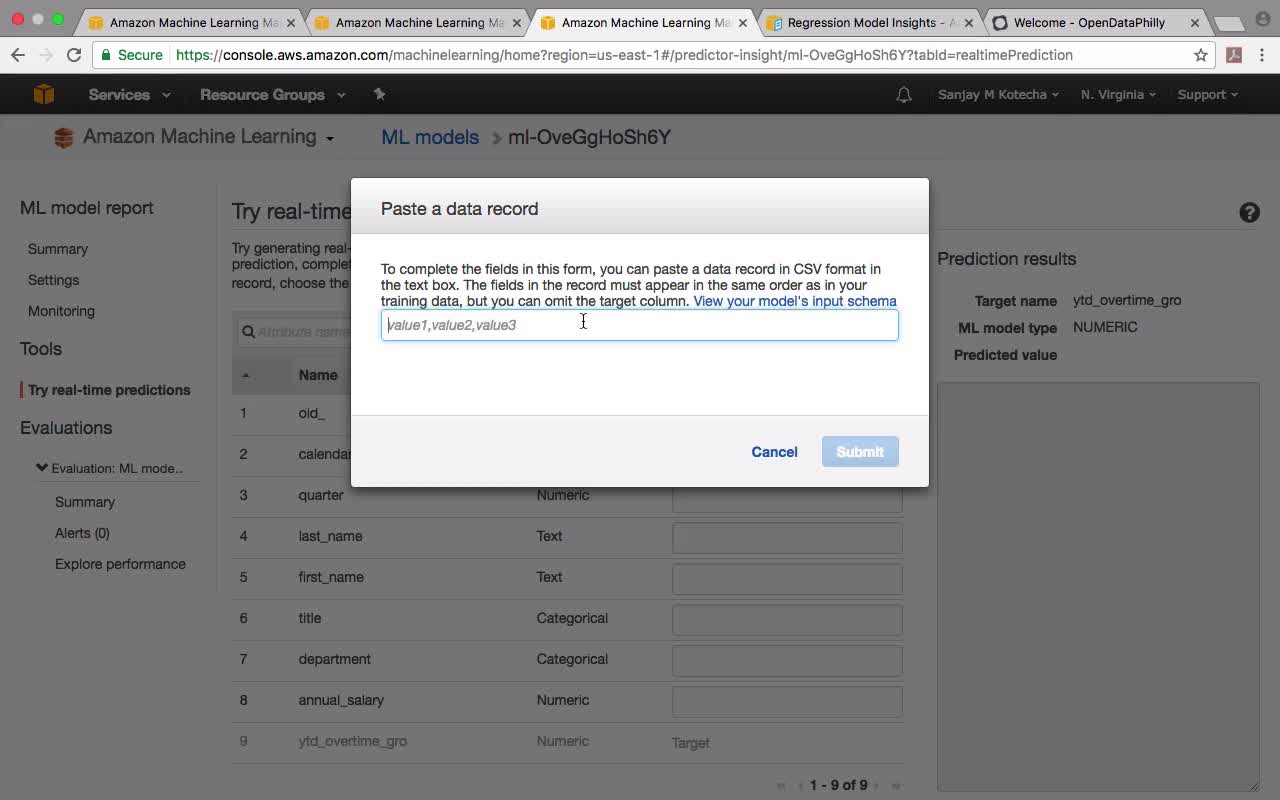Viewport: 1280px width, 800px height.
Task: Click the first_name value input field
Action: pos(787,578)
